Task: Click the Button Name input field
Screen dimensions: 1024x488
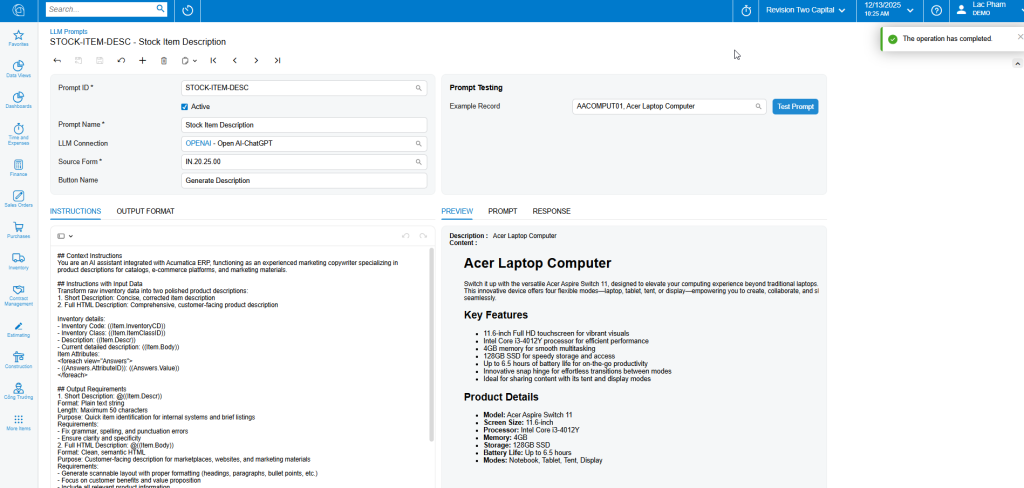Action: click(304, 180)
